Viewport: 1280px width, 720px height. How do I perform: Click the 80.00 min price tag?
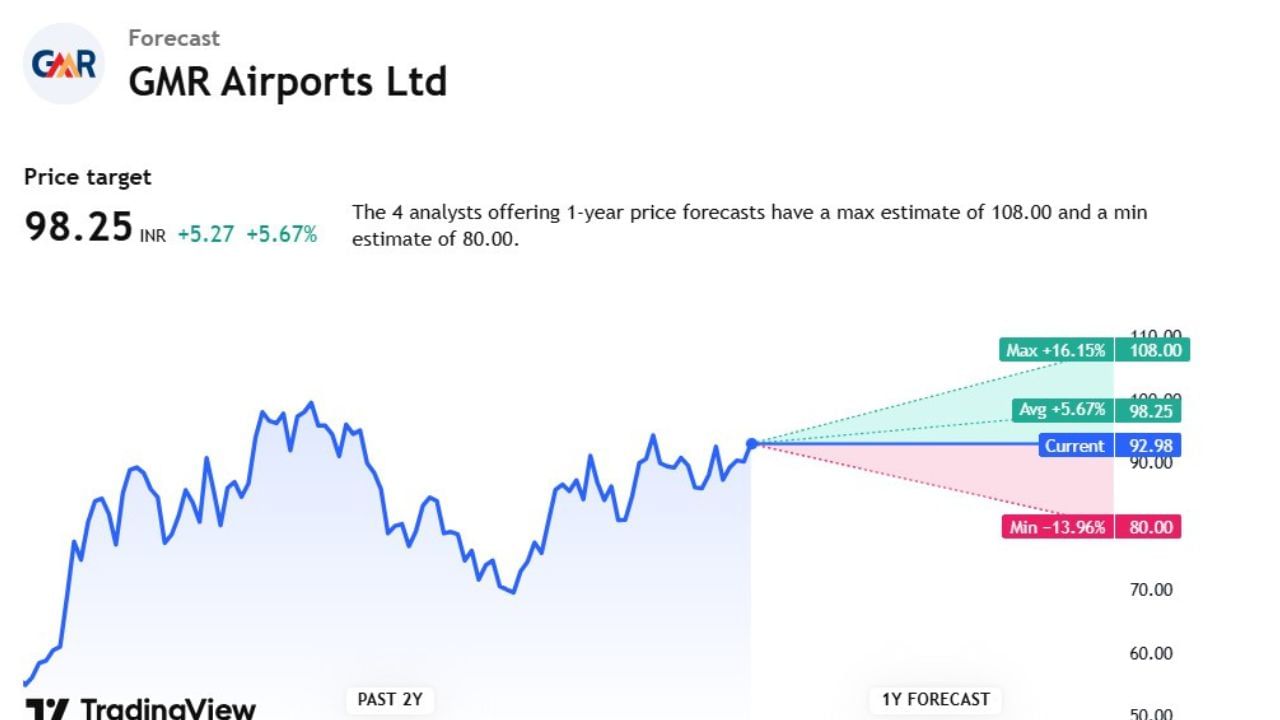pyautogui.click(x=1150, y=527)
